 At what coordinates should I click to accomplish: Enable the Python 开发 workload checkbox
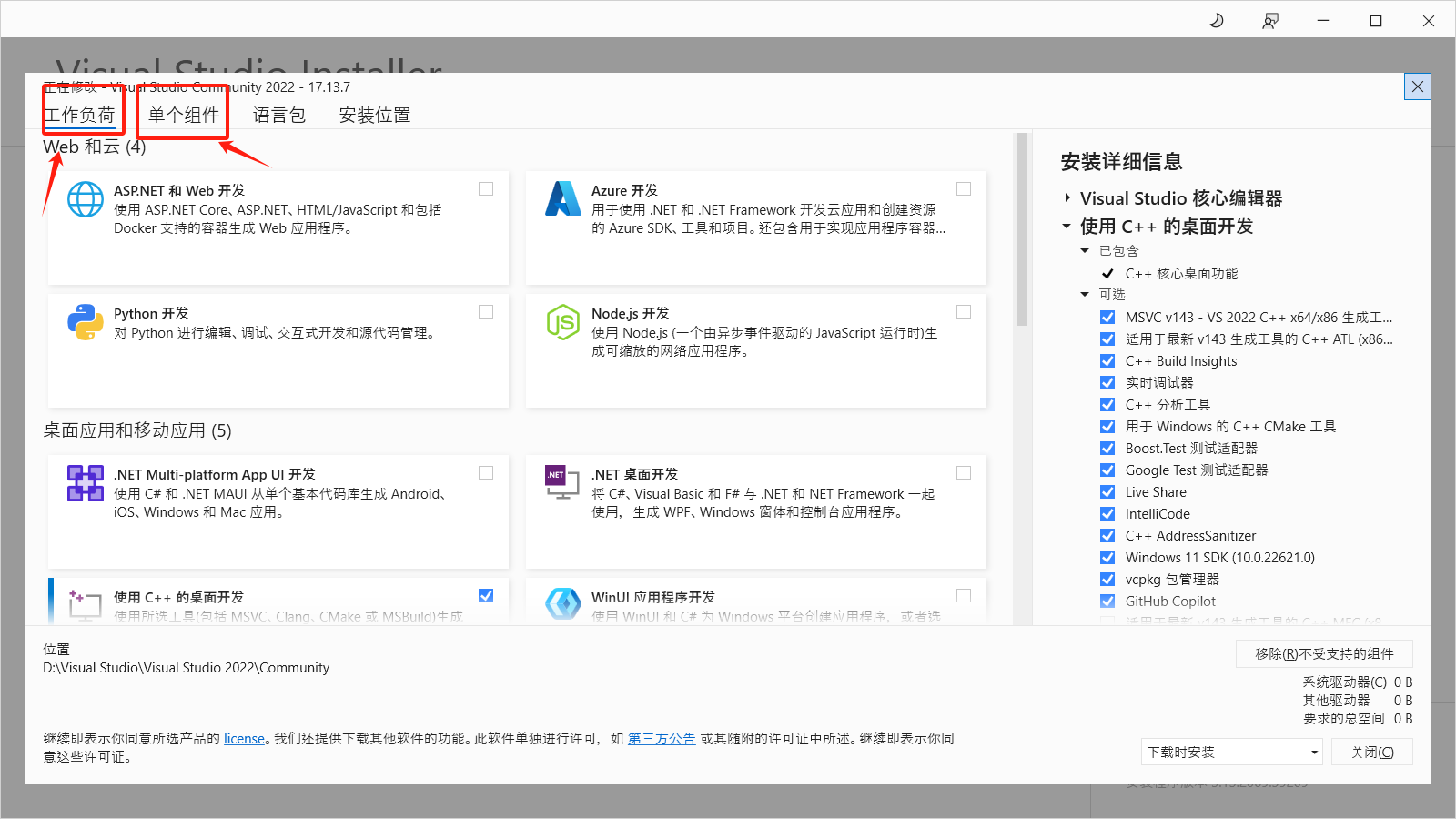tap(486, 312)
